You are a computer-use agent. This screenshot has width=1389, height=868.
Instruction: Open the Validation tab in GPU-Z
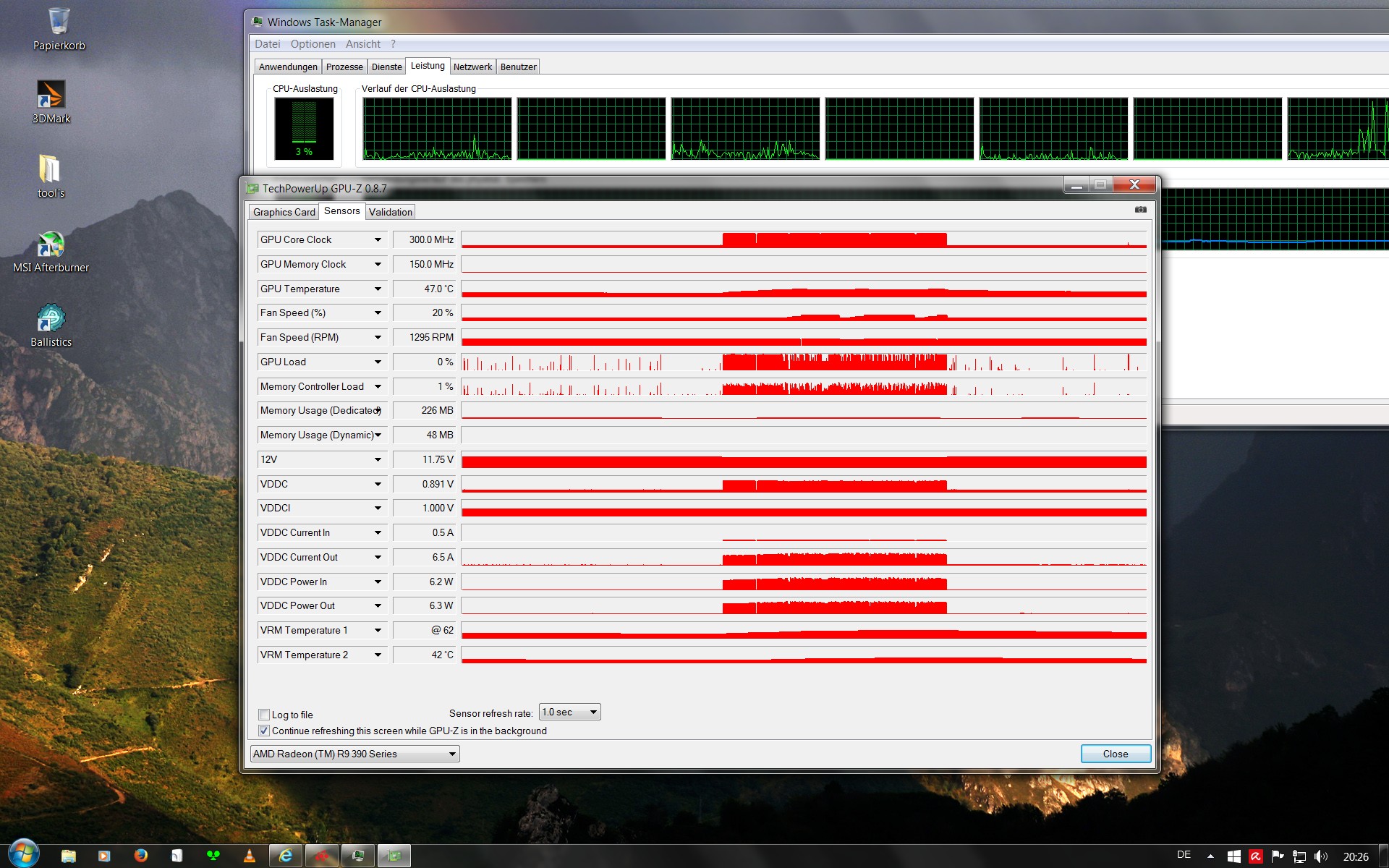pos(390,212)
